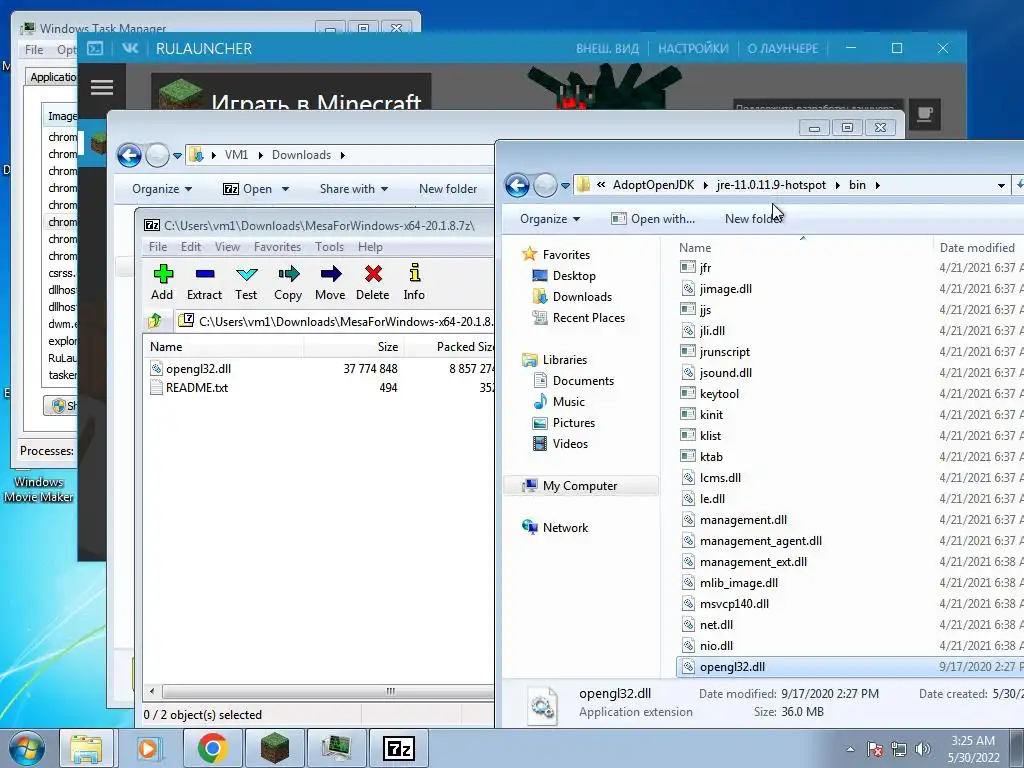Screen dimensions: 1024x768
Task: Expand jre-11.0.11.9-hotspot breadcrumb arrow
Action: click(x=838, y=185)
